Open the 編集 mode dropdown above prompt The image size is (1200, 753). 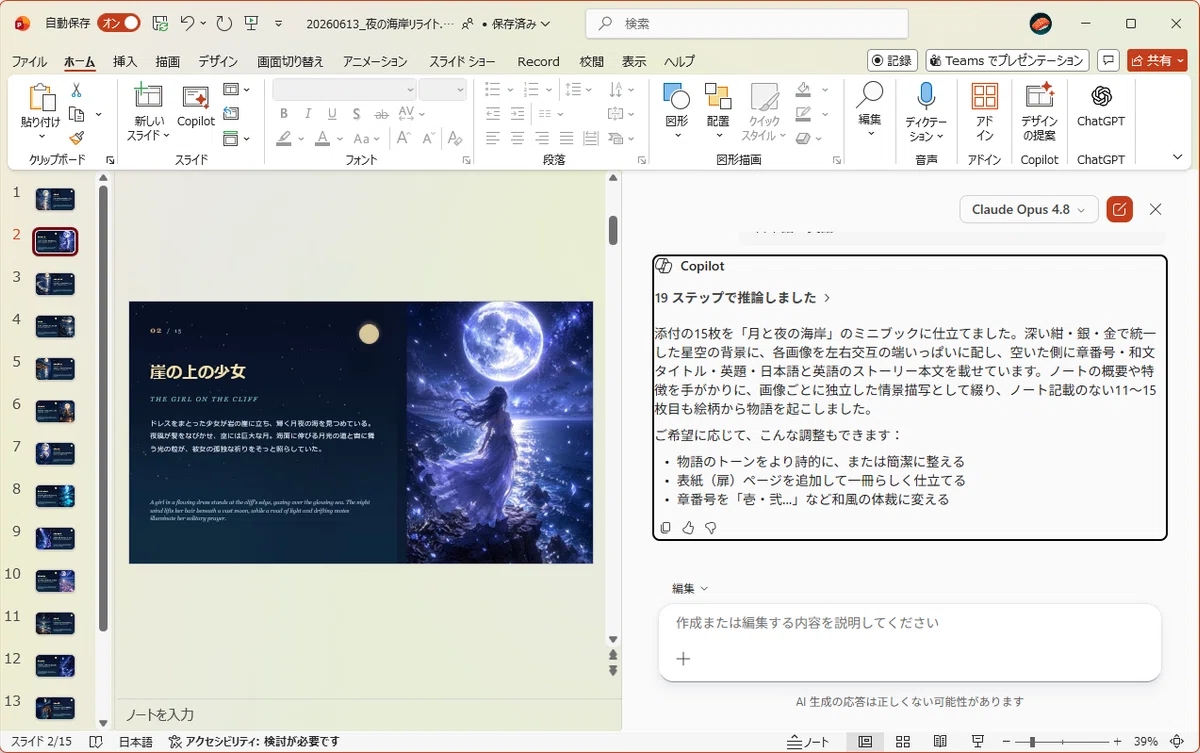[690, 588]
